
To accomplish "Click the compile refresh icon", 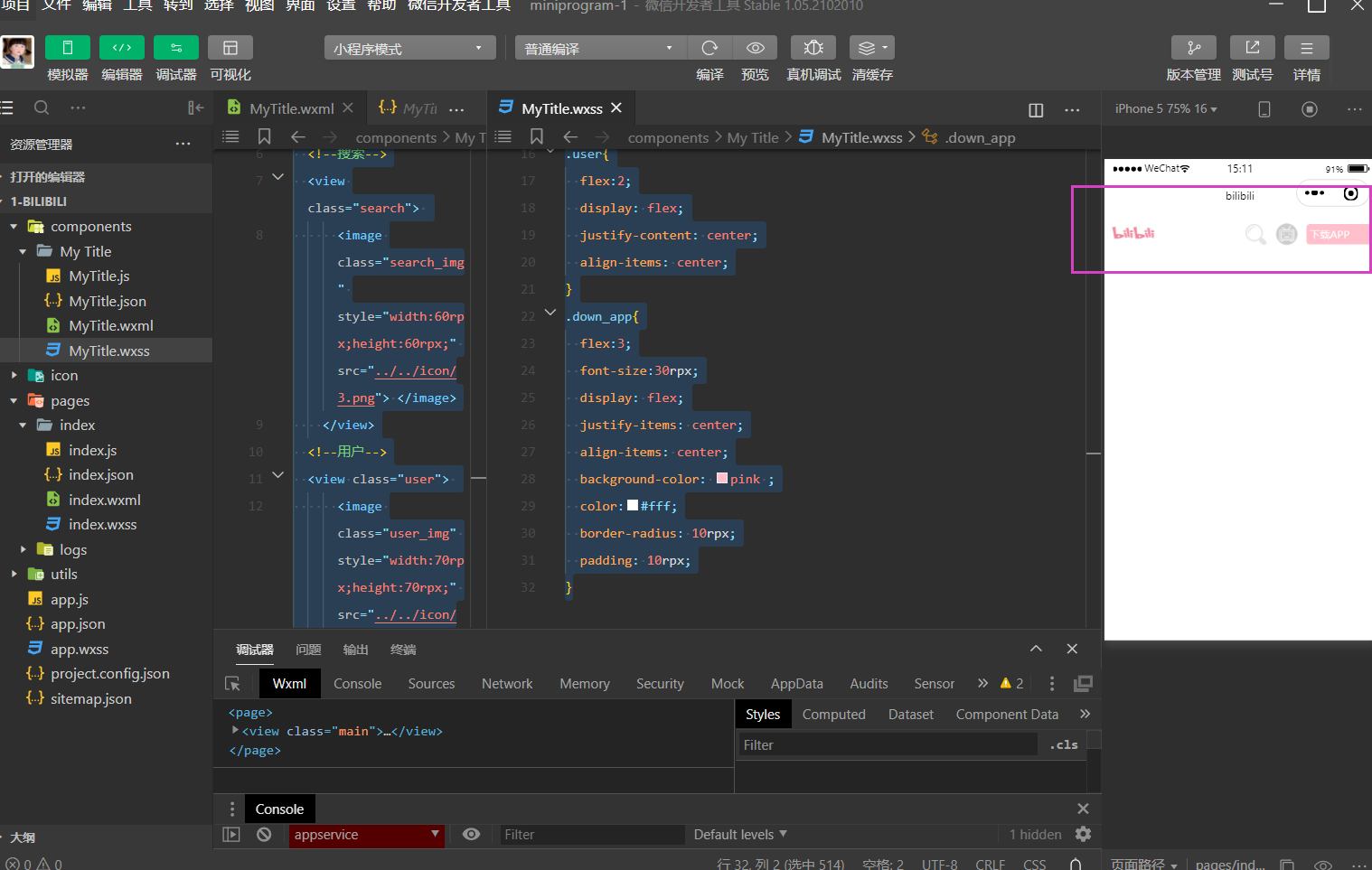I will 709,48.
